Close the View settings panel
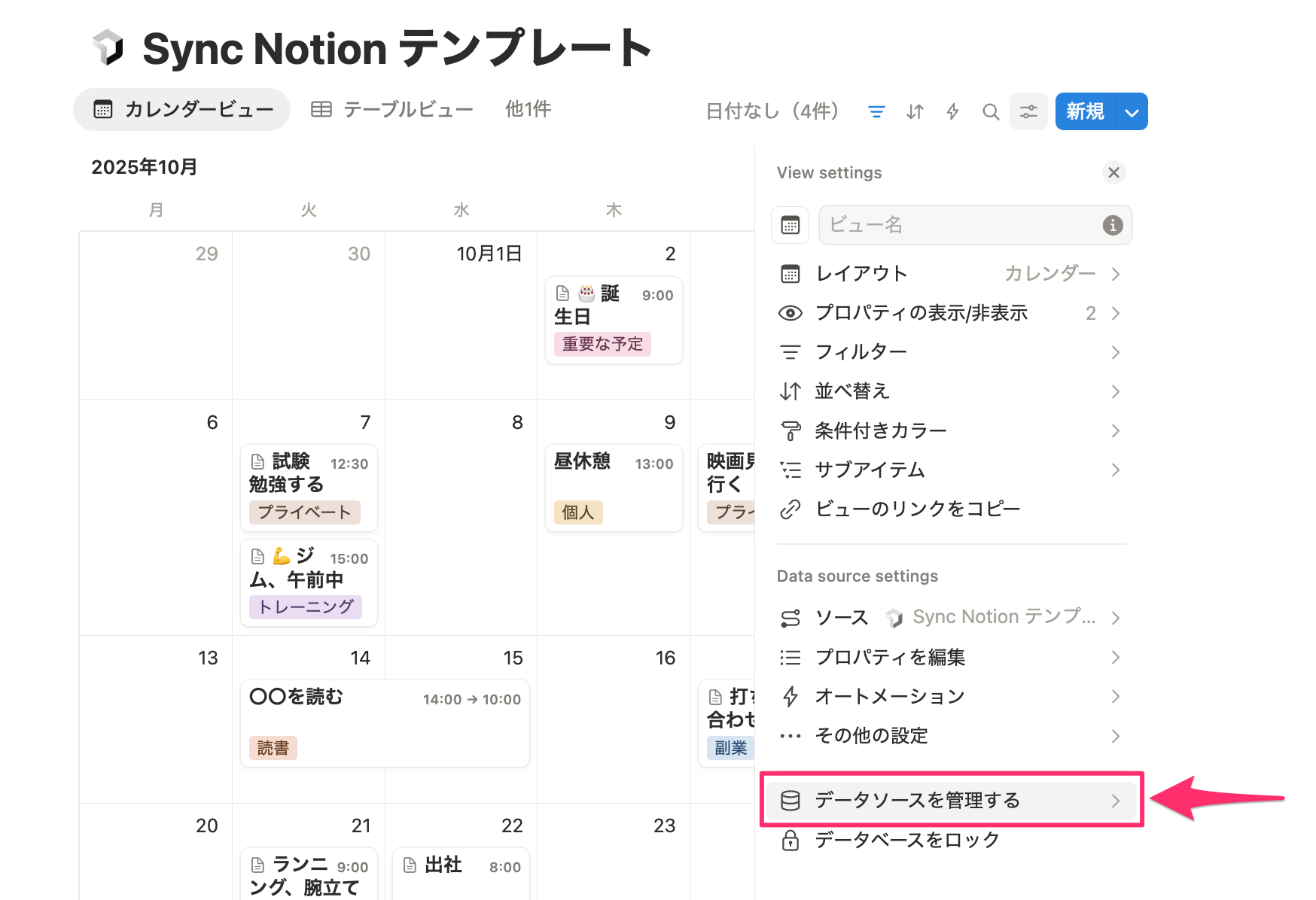The height and width of the screenshot is (900, 1316). tap(1113, 172)
